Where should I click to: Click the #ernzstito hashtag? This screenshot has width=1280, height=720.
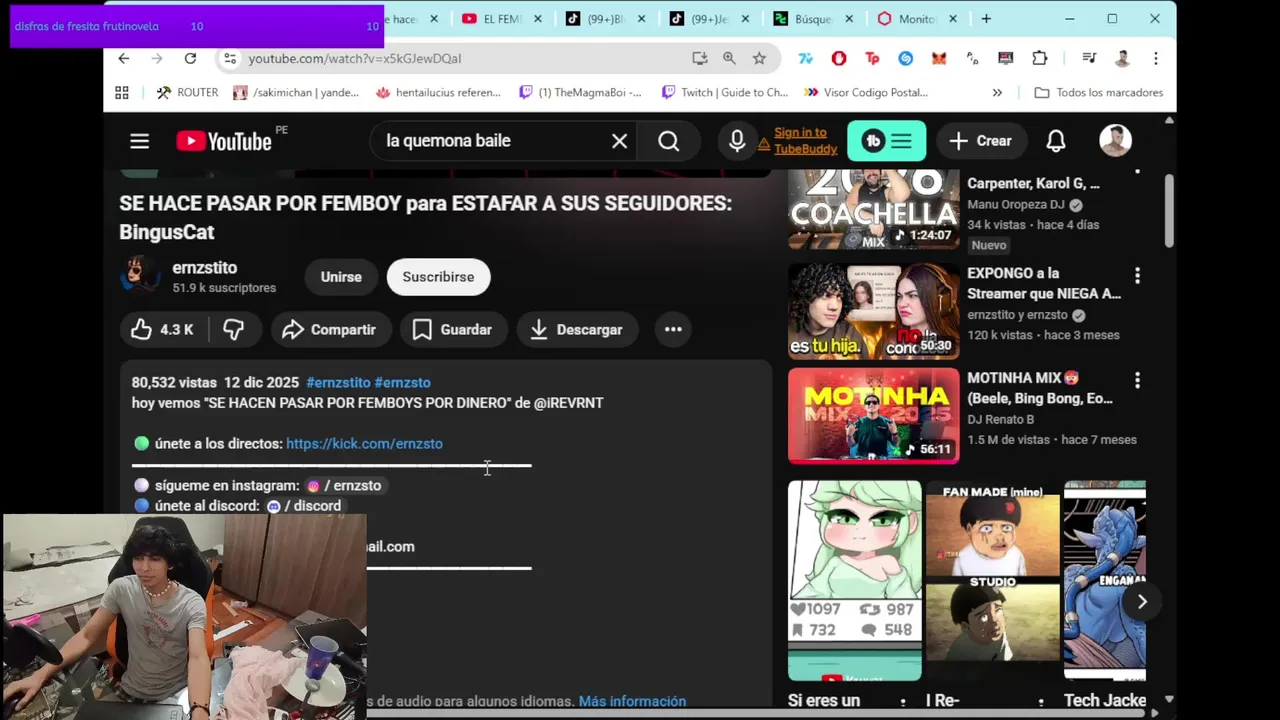tap(338, 383)
